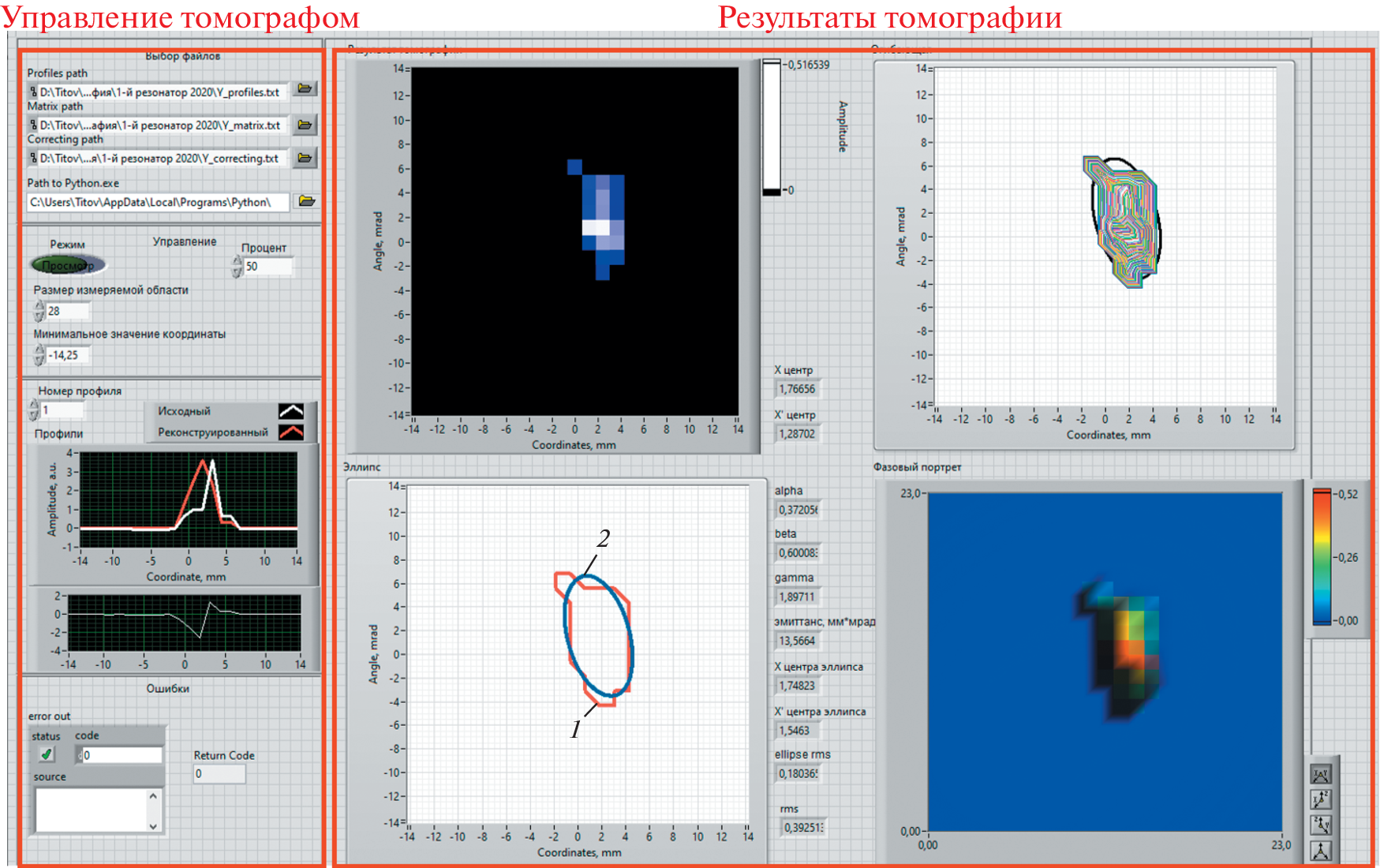The width and height of the screenshot is (1380, 868).
Task: Click the Минимальное значение координаты value field
Action: [x=68, y=355]
